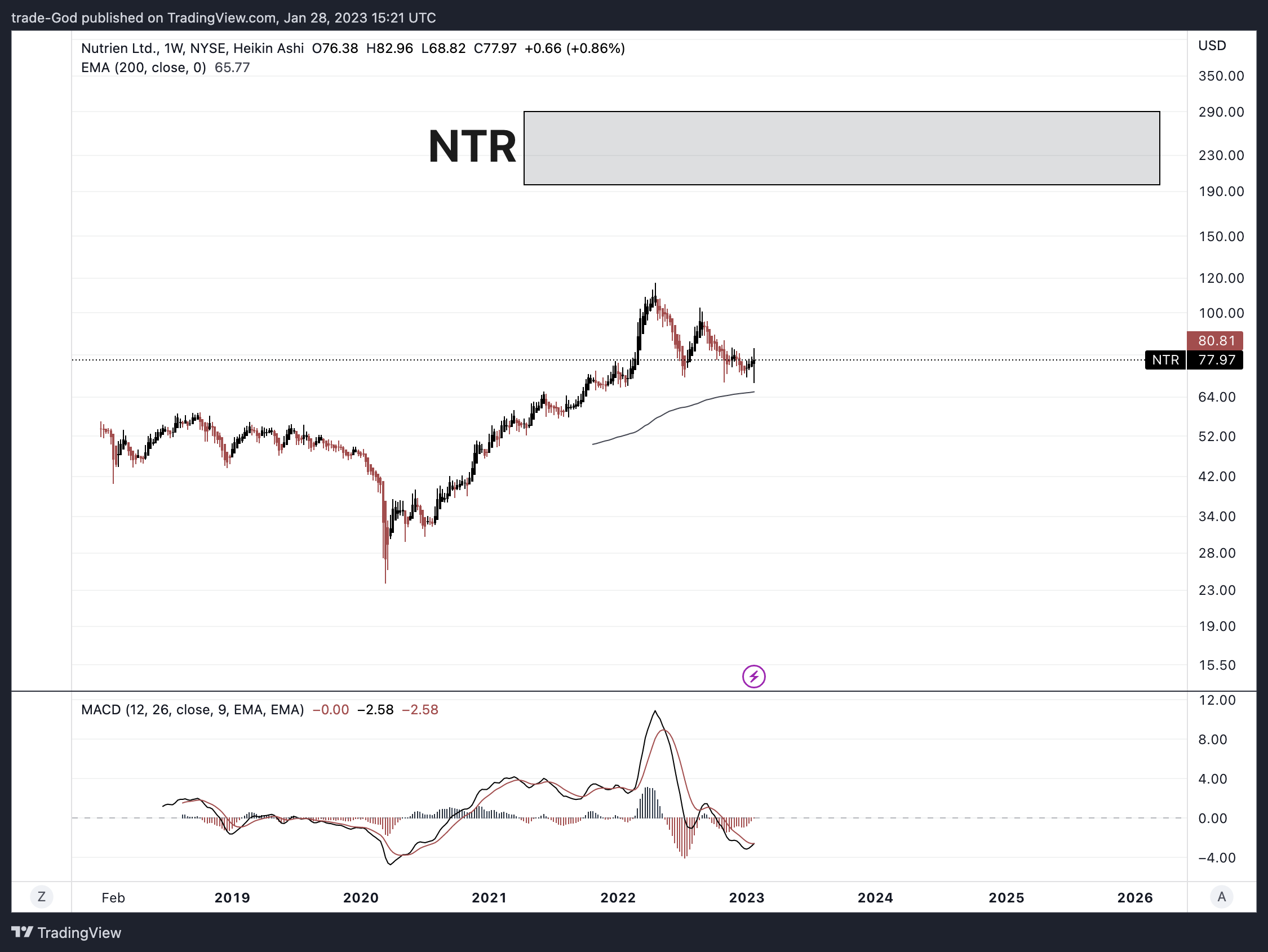This screenshot has height=952, width=1268.
Task: Click the 100.00 price scale label
Action: (1221, 313)
